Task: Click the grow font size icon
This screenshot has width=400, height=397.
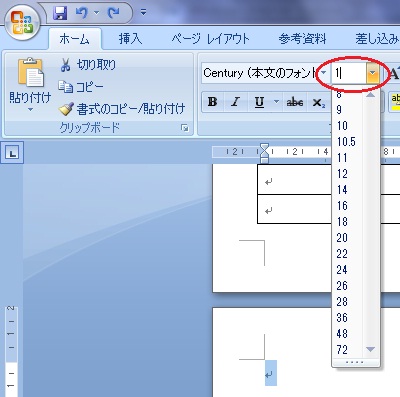Action: pos(395,73)
